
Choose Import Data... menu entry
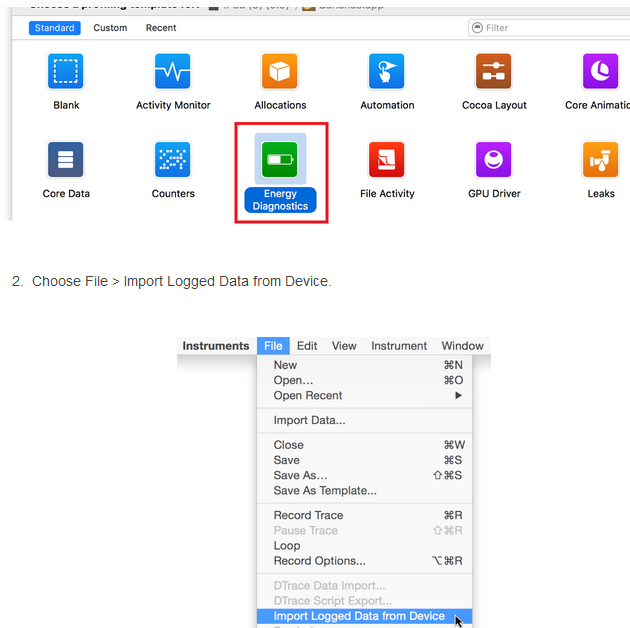(x=364, y=420)
